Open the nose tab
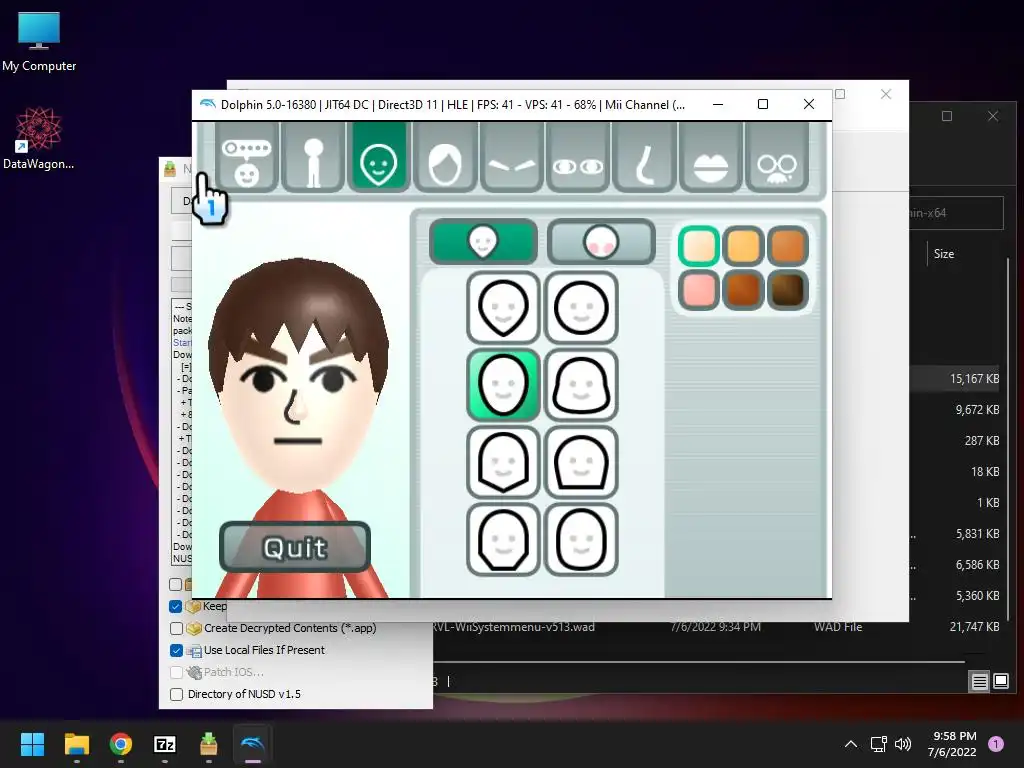Screen dimensions: 1024x768 [x=645, y=158]
